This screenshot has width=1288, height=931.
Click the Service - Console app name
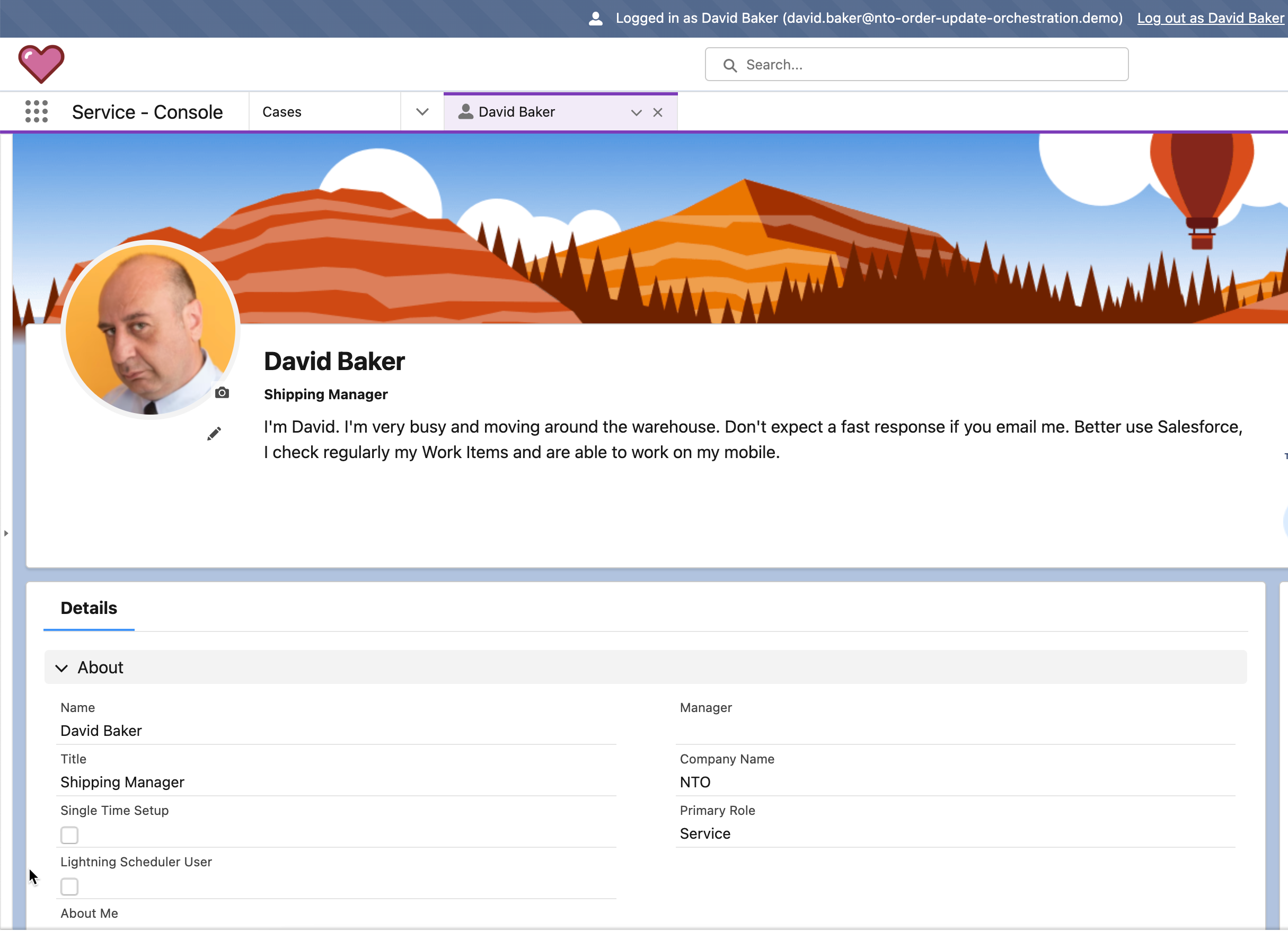[147, 112]
